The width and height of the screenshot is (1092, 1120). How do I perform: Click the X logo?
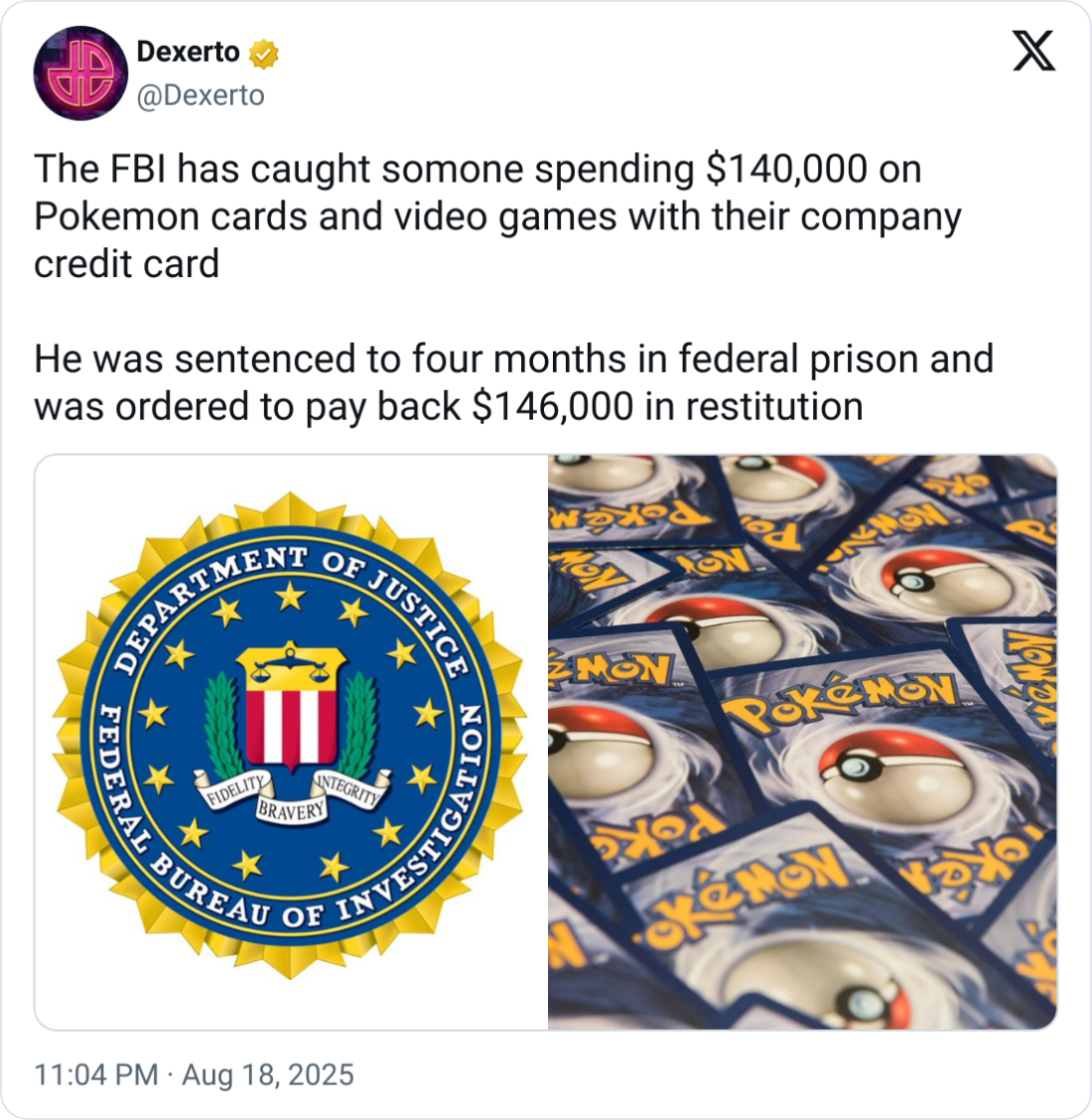click(x=1033, y=51)
